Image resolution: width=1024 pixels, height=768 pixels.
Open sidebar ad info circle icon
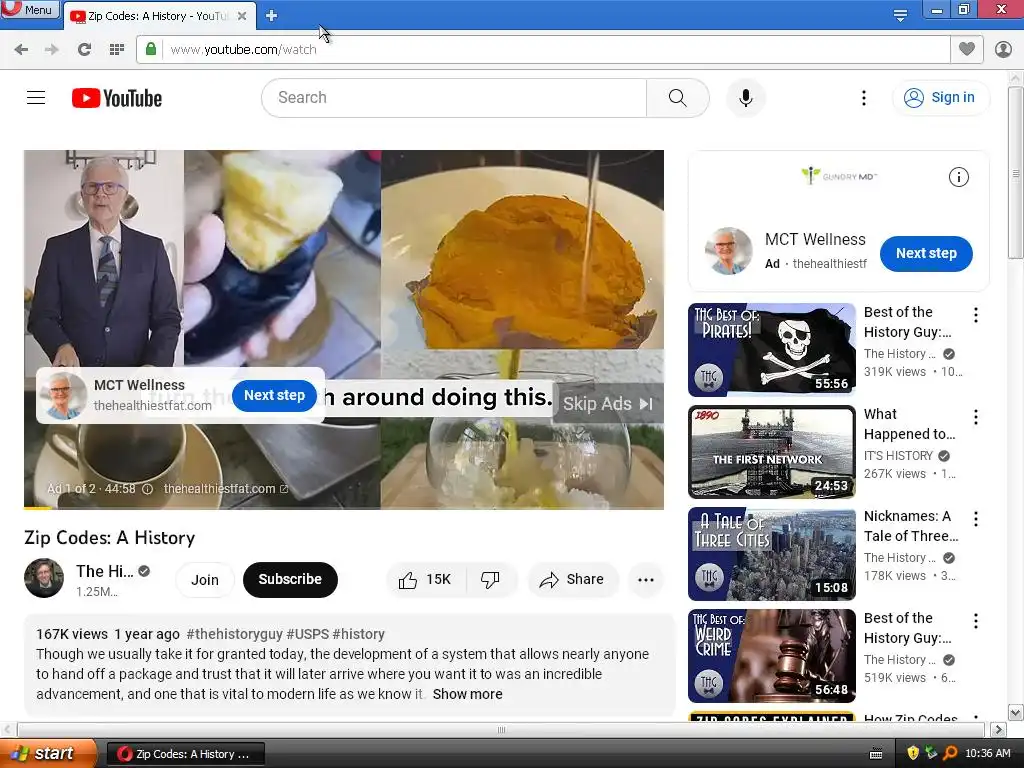click(958, 177)
